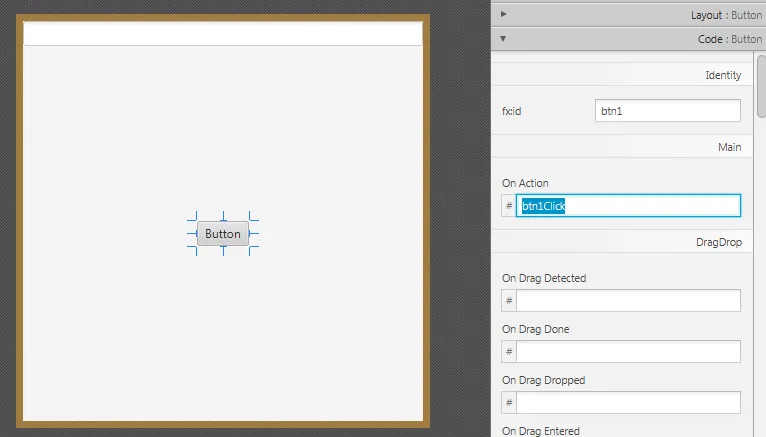Click the Main section heading
Viewport: 766px width, 437px height.
point(729,147)
